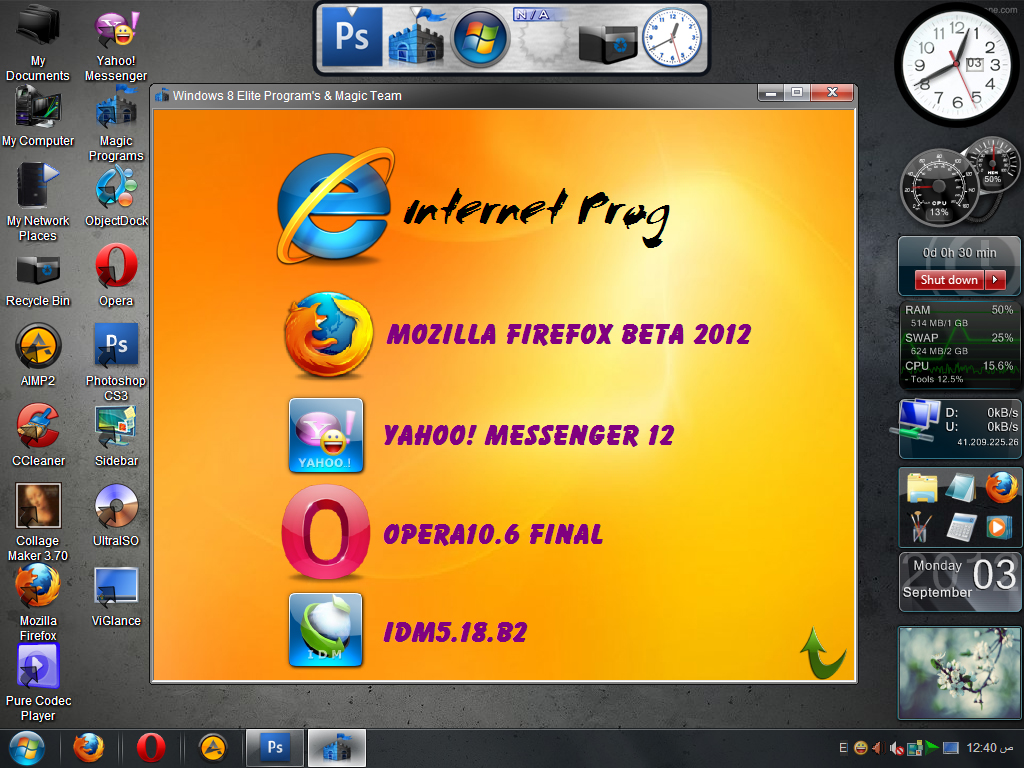Open UltraISO from the desktop
Viewport: 1024px width, 768px height.
[x=115, y=505]
